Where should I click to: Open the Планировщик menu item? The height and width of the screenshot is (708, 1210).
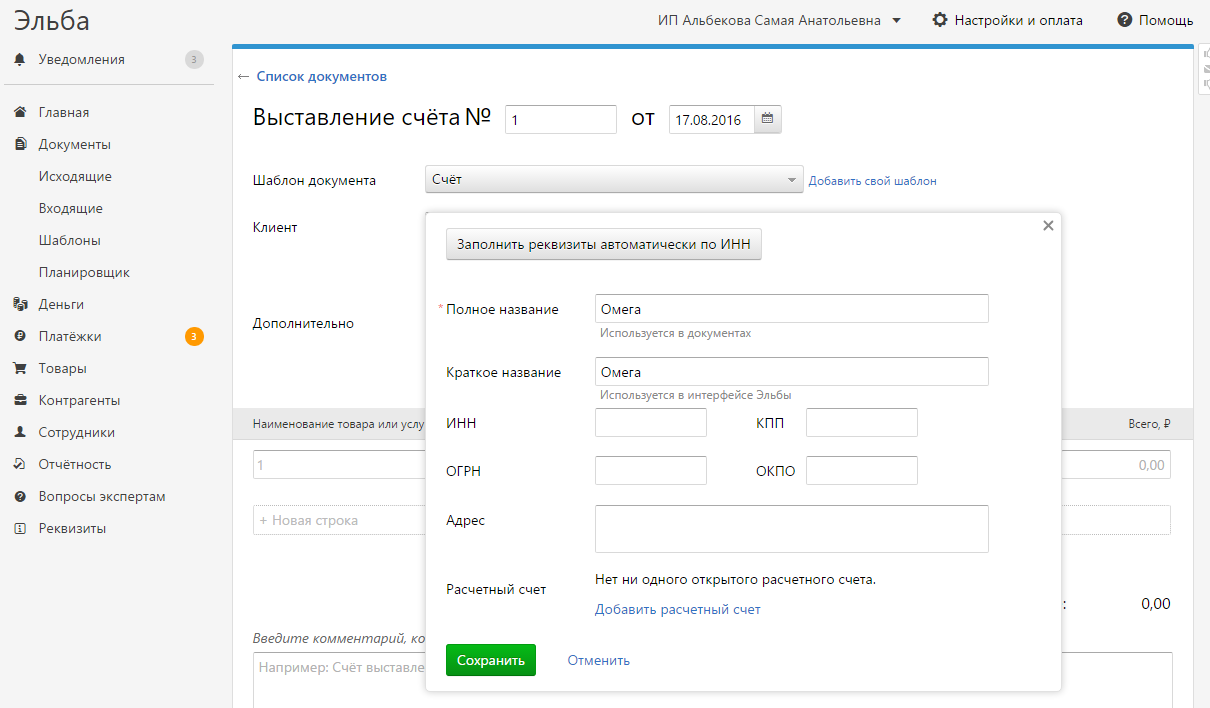pos(84,272)
